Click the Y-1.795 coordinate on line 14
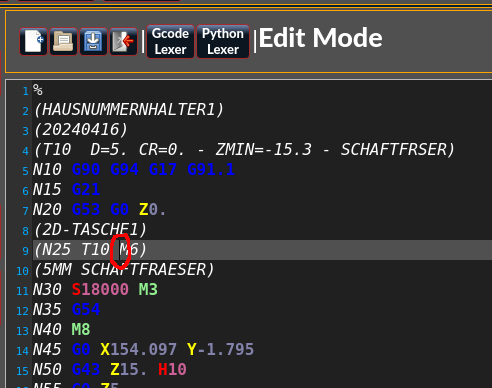The width and height of the screenshot is (492, 388). [220, 350]
